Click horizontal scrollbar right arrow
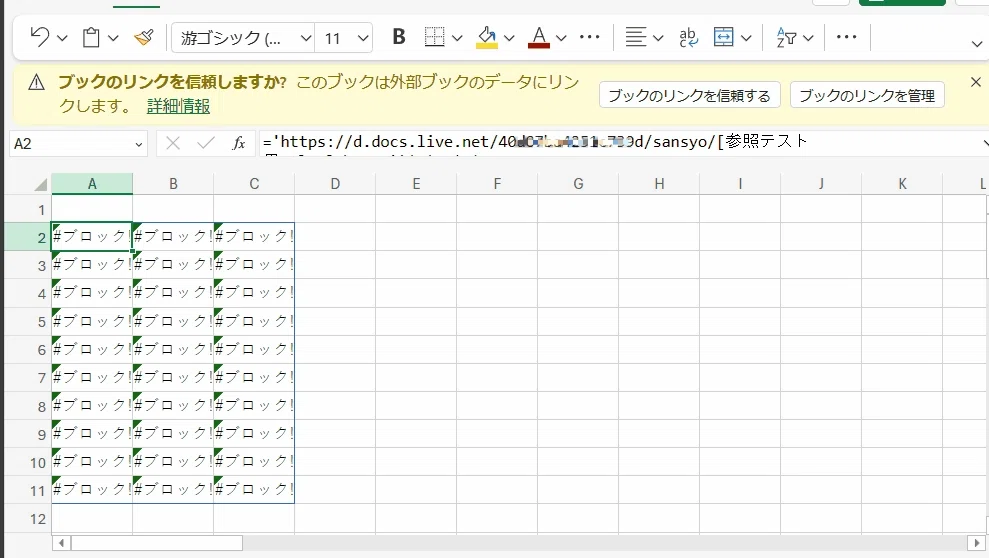This screenshot has height=558, width=989. click(976, 543)
